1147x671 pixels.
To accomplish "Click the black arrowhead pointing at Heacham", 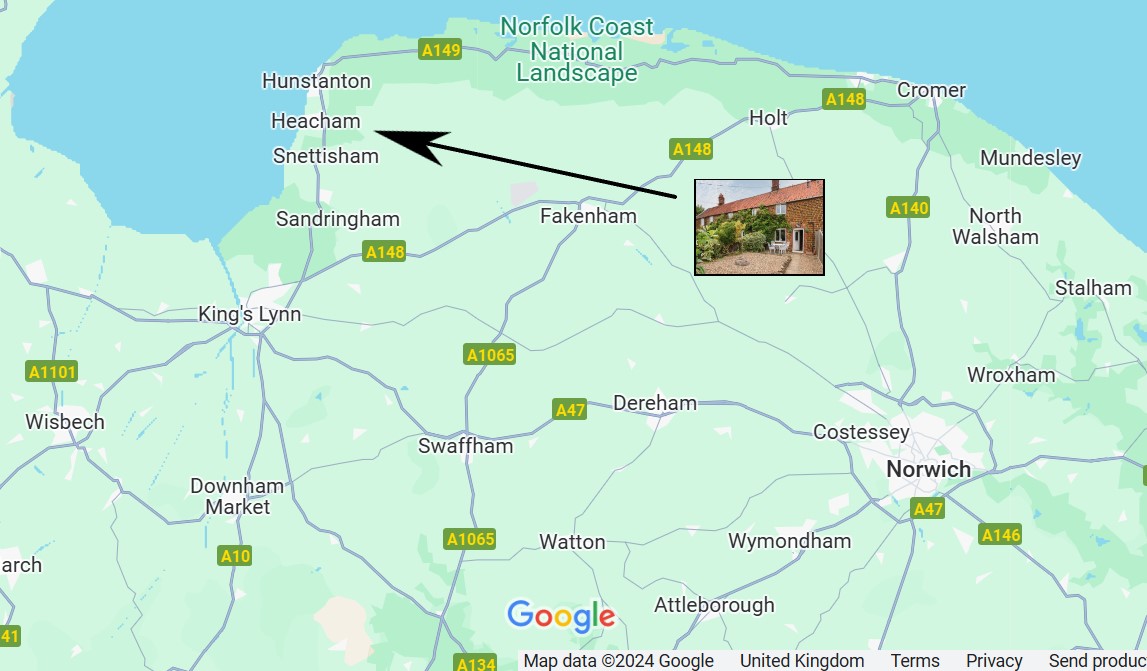I will 413,144.
